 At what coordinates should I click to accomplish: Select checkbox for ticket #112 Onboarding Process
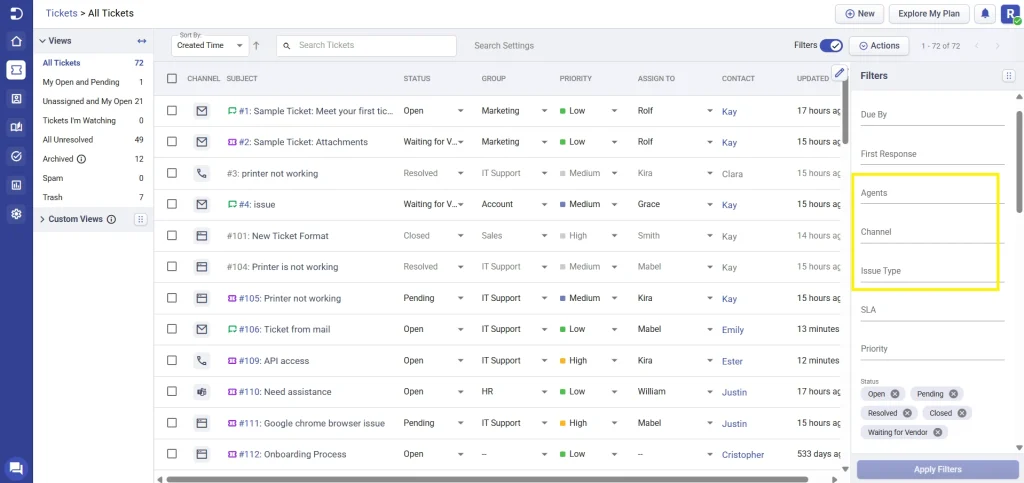(x=172, y=454)
